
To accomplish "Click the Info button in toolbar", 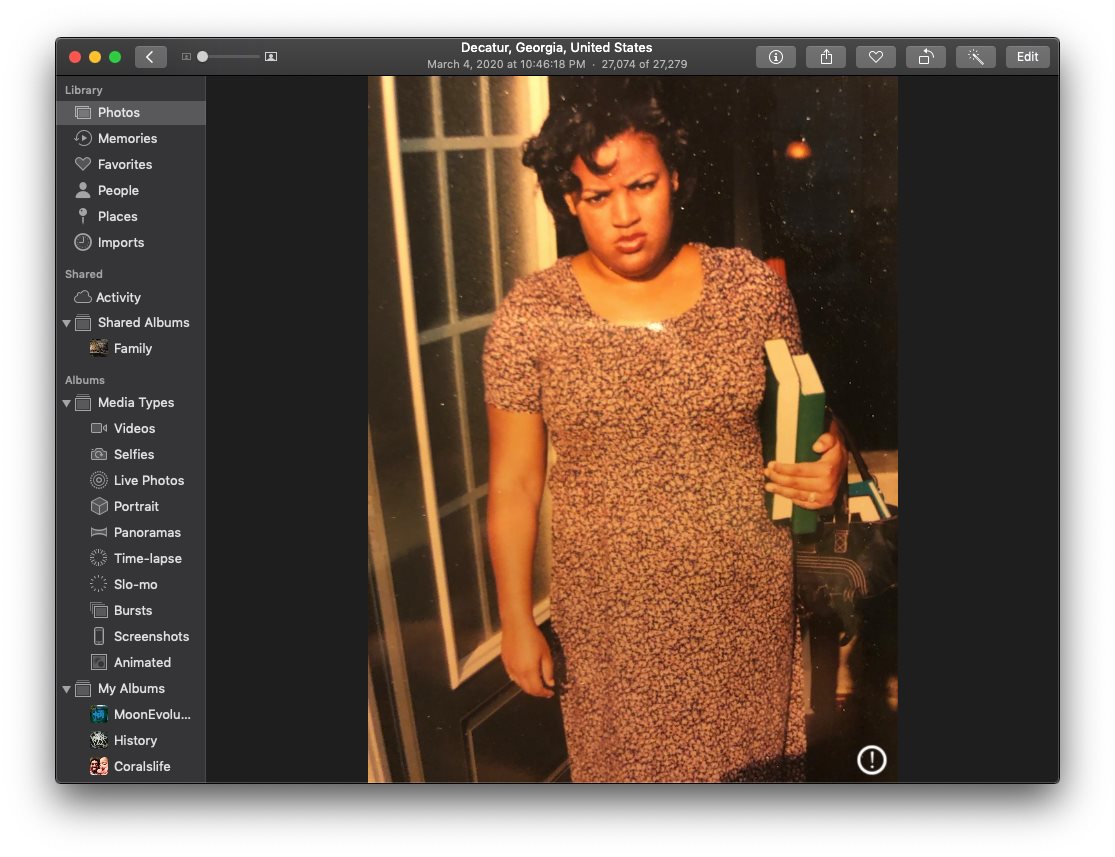I will click(x=775, y=57).
